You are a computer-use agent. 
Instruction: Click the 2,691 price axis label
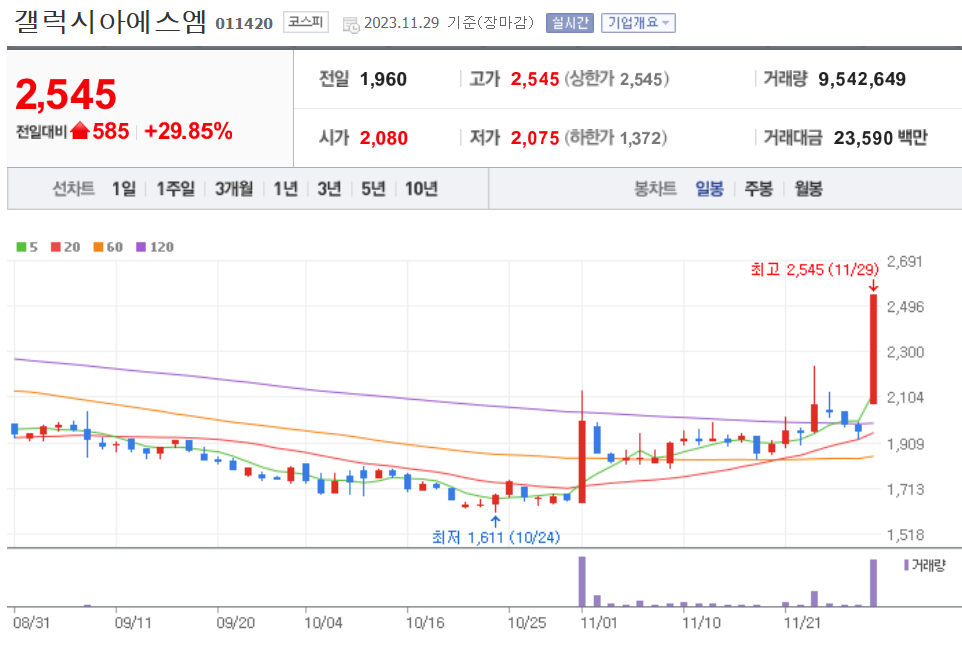[x=905, y=261]
